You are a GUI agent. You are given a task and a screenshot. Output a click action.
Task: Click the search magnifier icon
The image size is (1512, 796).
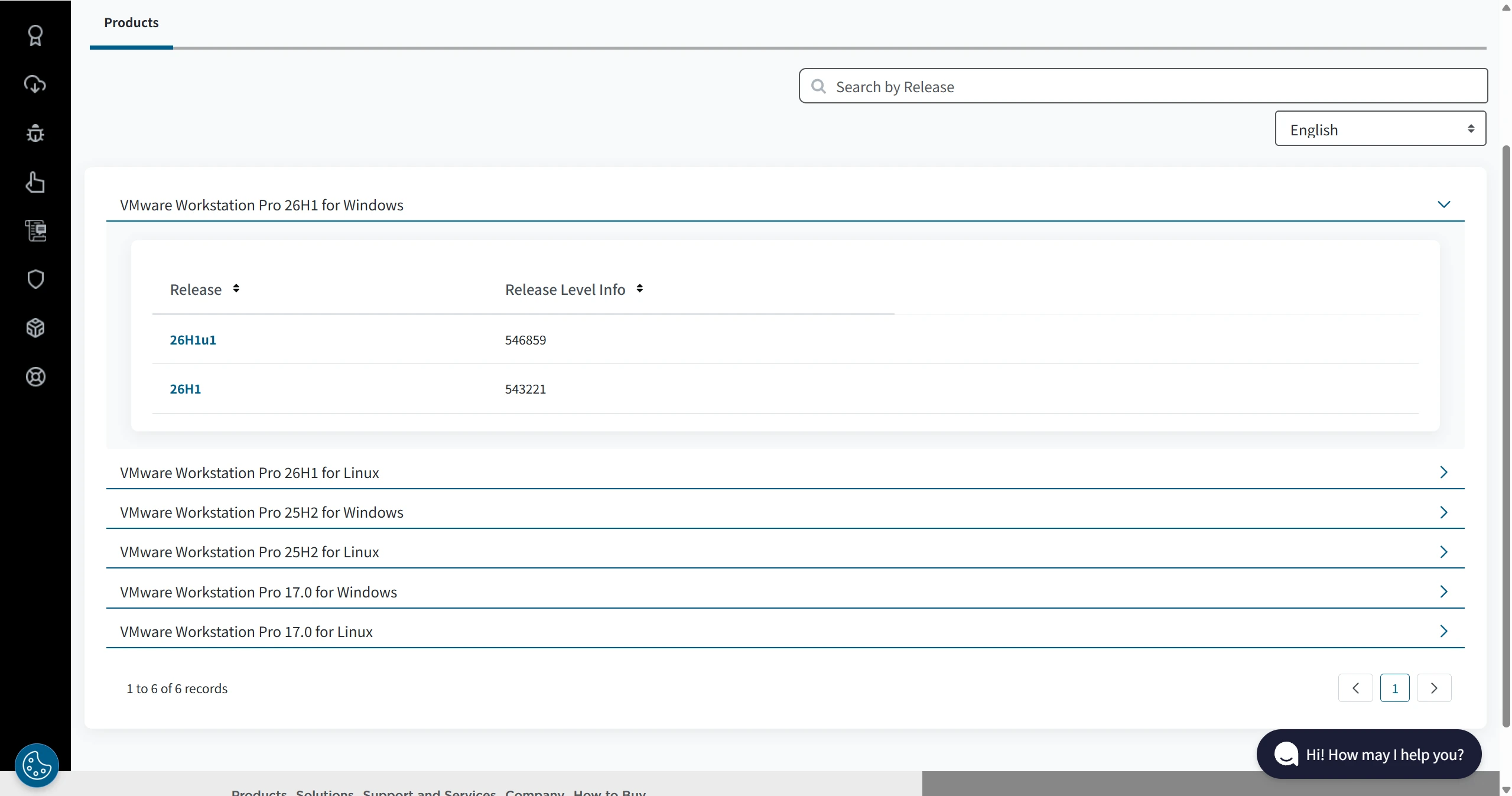pos(818,86)
